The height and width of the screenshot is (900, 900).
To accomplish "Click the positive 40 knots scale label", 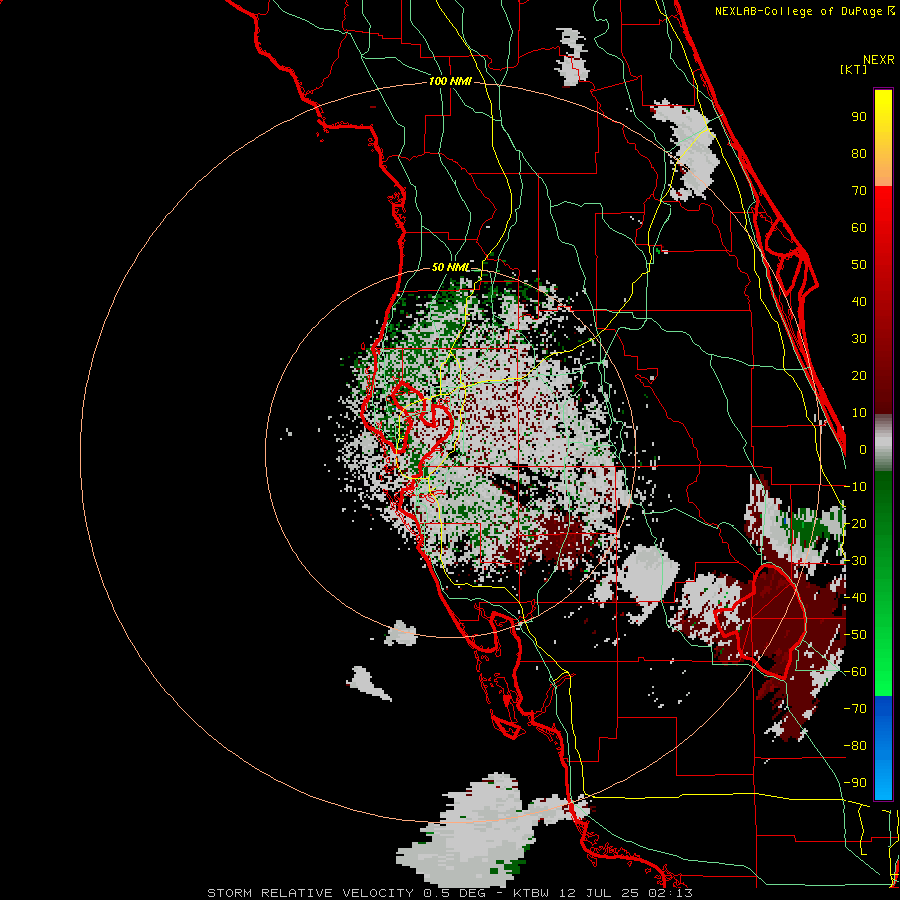I will [x=859, y=301].
